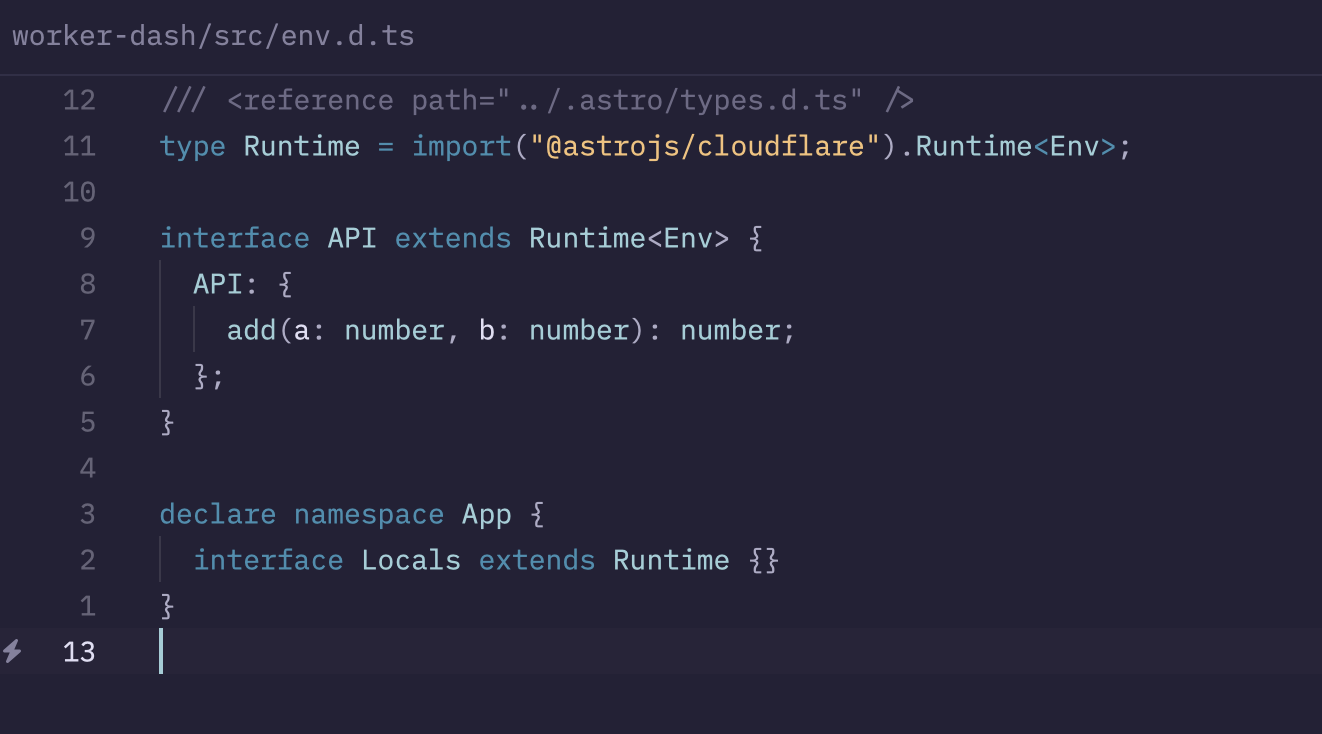This screenshot has height=734, width=1322.
Task: Click line number 7 in the gutter
Action: pos(86,330)
